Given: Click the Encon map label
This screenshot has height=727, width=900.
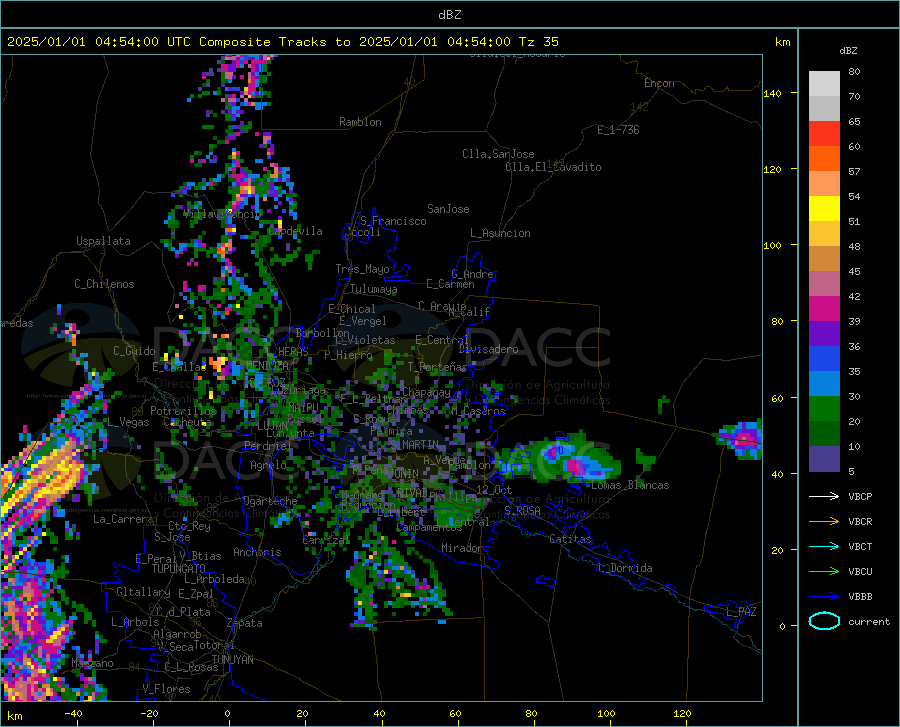Looking at the screenshot, I should click(x=659, y=83).
